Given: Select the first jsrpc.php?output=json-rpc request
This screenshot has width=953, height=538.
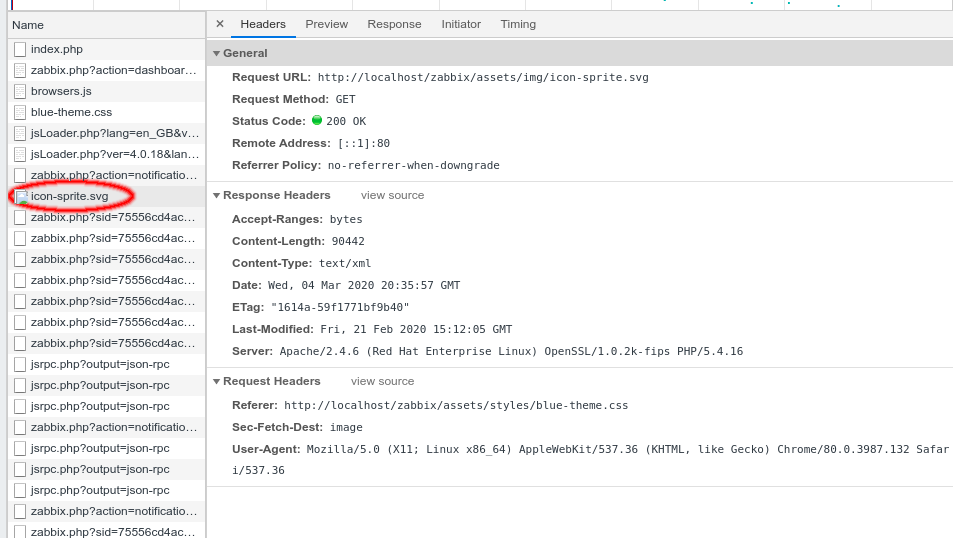Looking at the screenshot, I should pyautogui.click(x=100, y=364).
